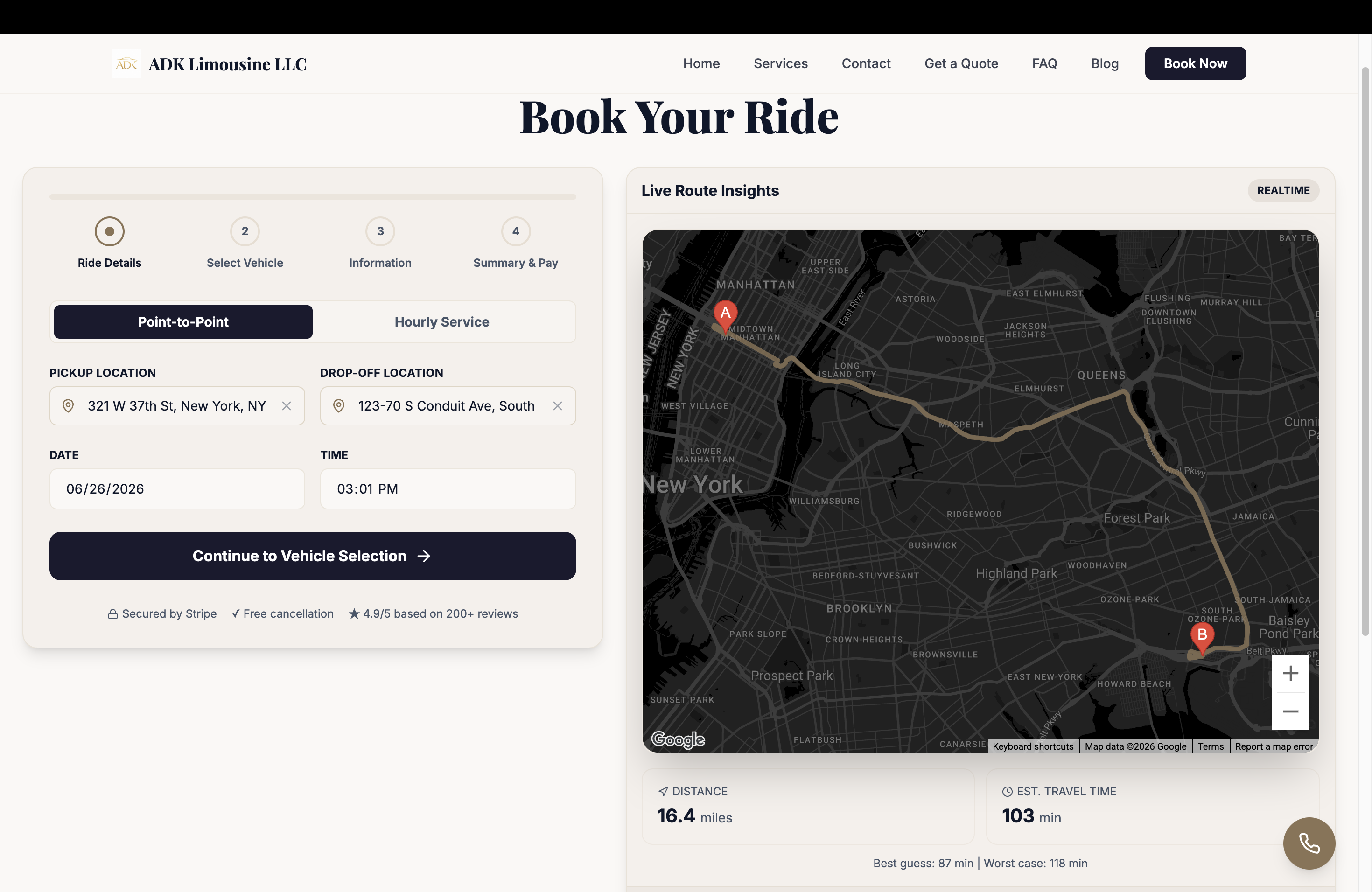
Task: Click map marker A in Midtown
Action: pyautogui.click(x=725, y=316)
